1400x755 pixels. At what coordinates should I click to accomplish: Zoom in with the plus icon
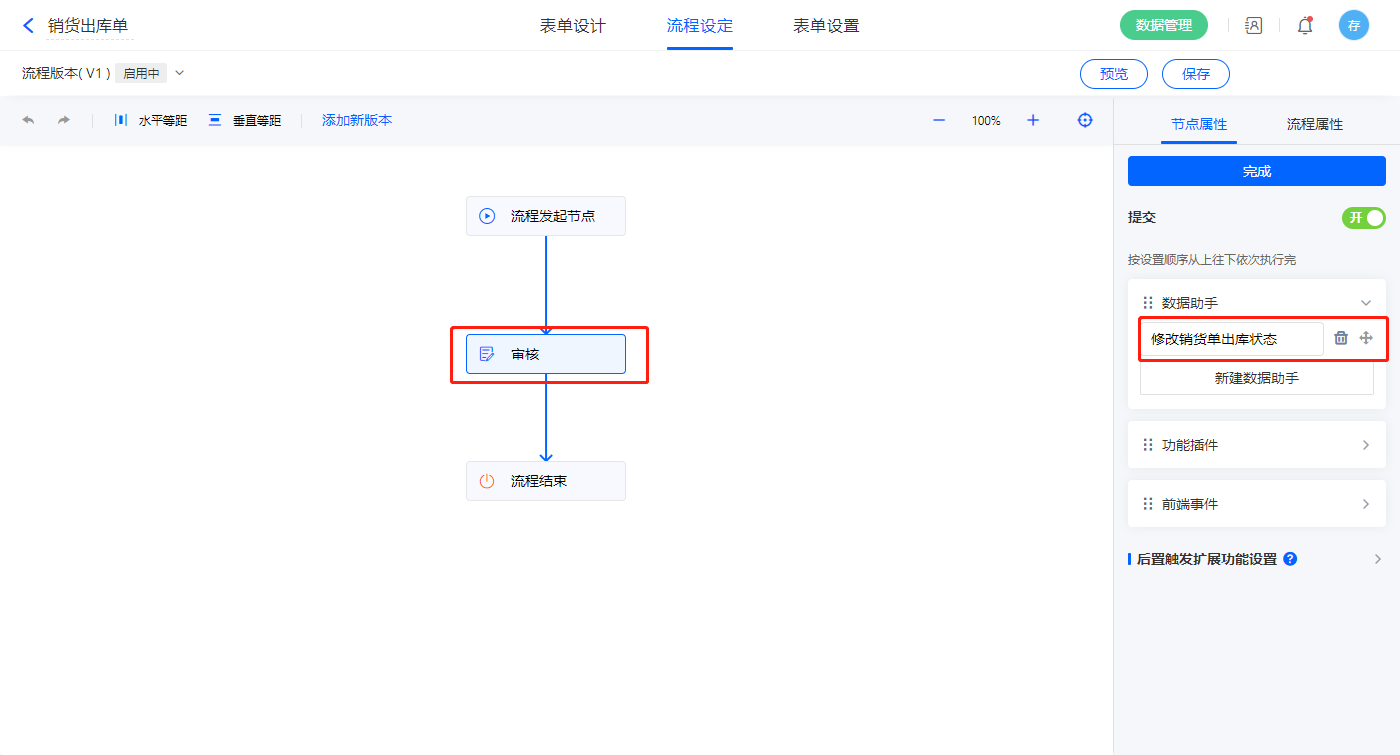[1033, 120]
